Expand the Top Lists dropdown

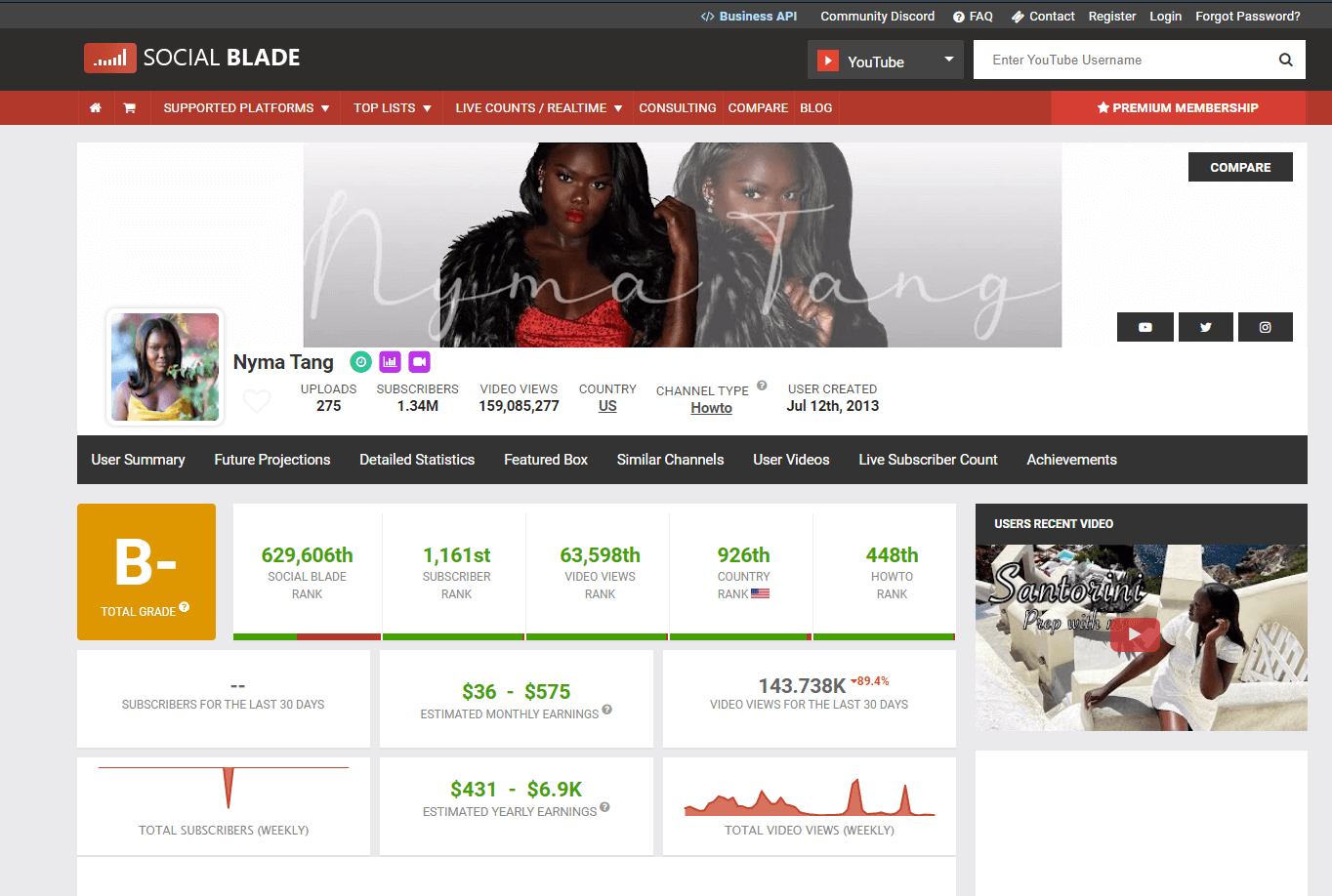[390, 107]
